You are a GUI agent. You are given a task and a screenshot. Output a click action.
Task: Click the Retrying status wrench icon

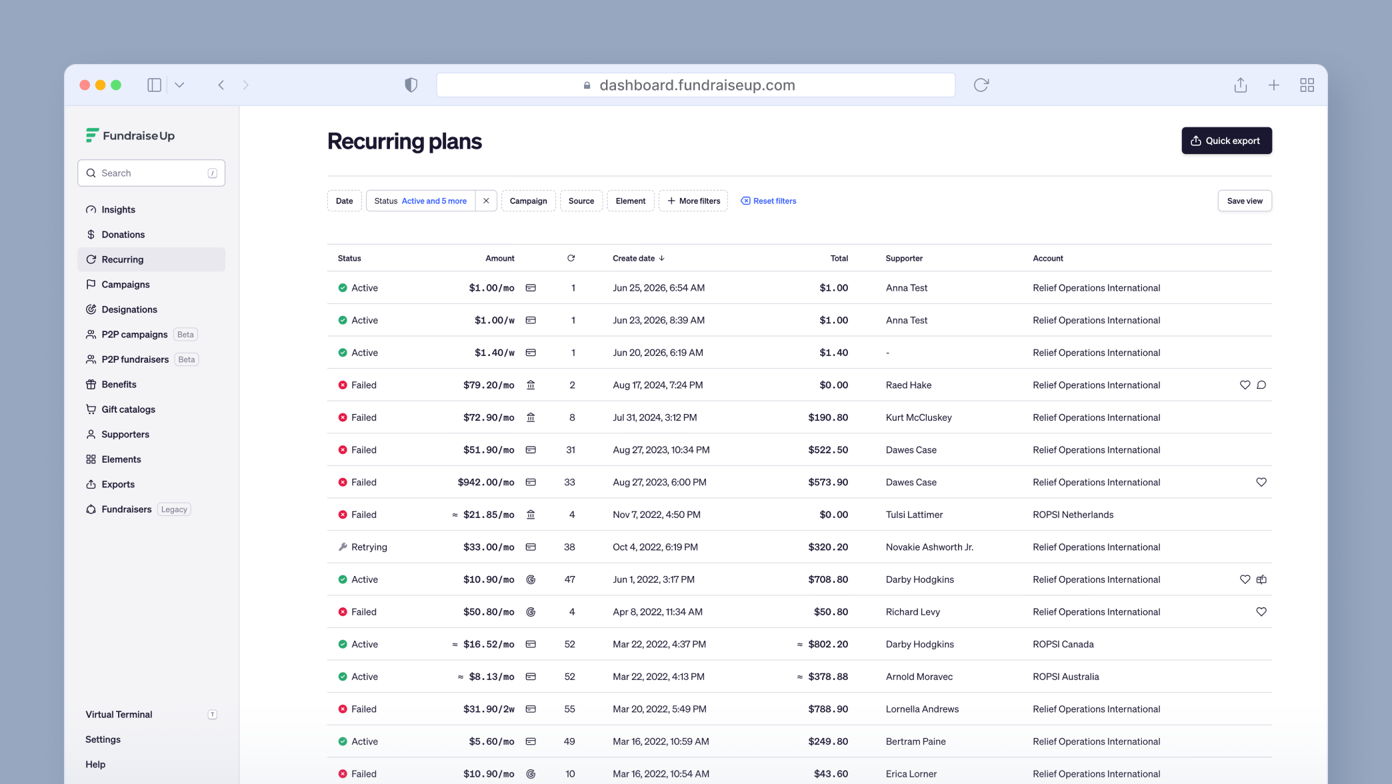point(342,547)
